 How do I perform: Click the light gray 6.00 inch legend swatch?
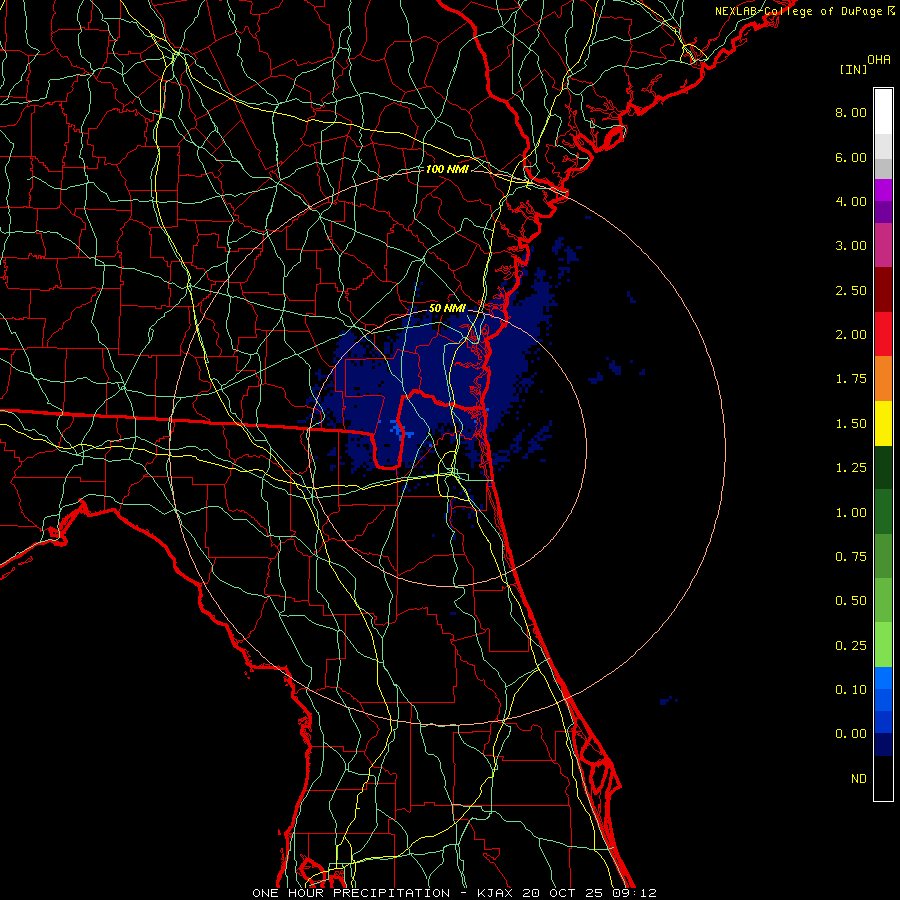883,146
